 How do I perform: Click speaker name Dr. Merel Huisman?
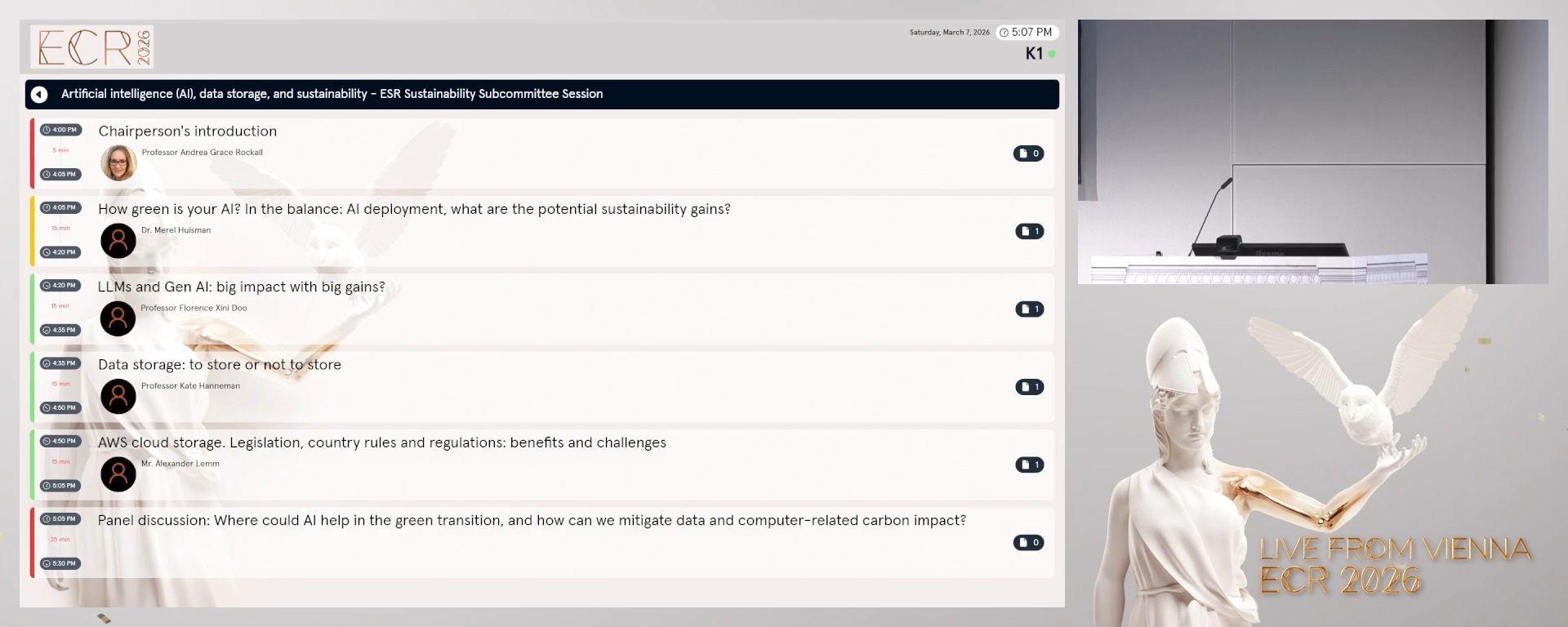coord(176,230)
